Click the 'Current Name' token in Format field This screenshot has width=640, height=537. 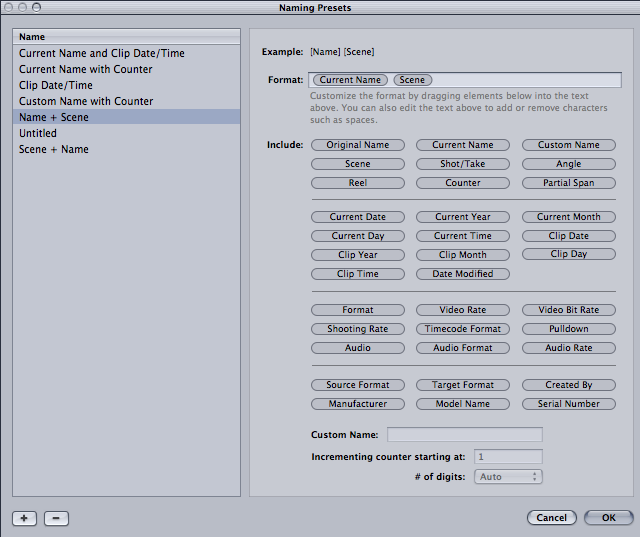click(350, 80)
